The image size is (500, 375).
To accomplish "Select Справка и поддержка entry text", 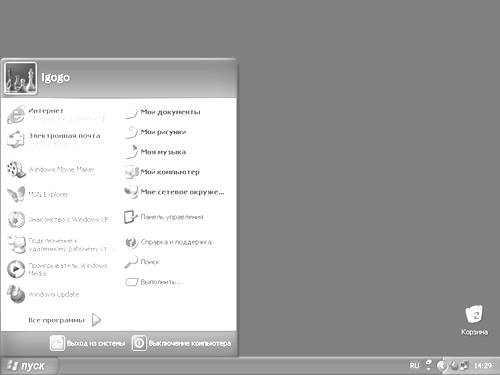I will 176,242.
